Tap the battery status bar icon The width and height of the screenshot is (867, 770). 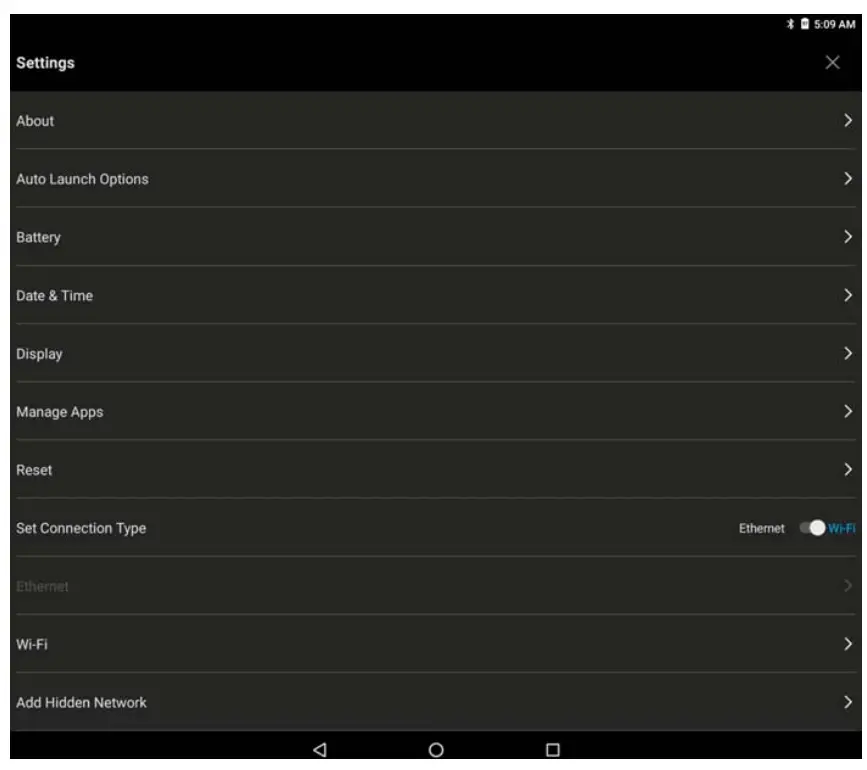(x=805, y=24)
